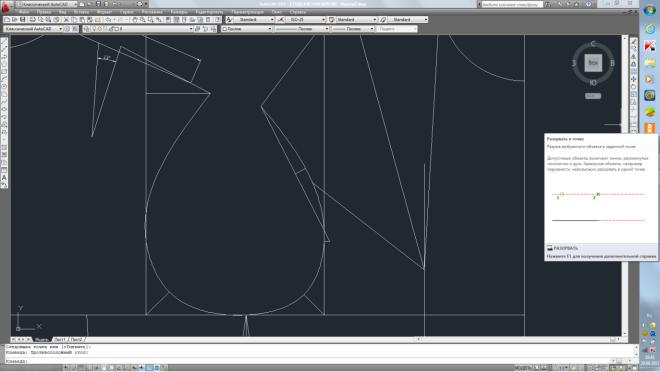Viewport: 660px width, 372px height.
Task: Open Internet Explorer from the taskbar
Action: click(649, 29)
